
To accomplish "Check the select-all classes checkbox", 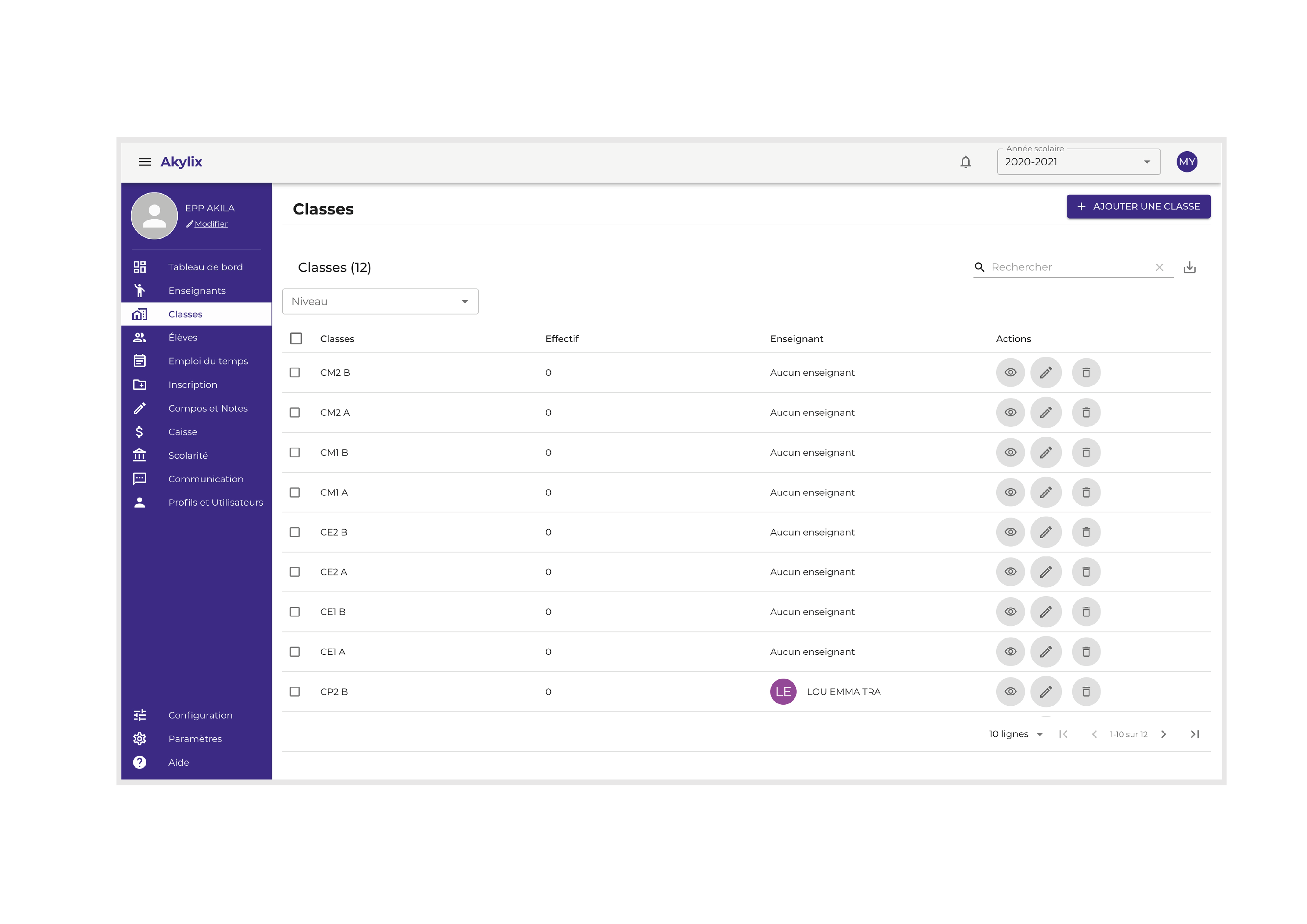I will 295,339.
